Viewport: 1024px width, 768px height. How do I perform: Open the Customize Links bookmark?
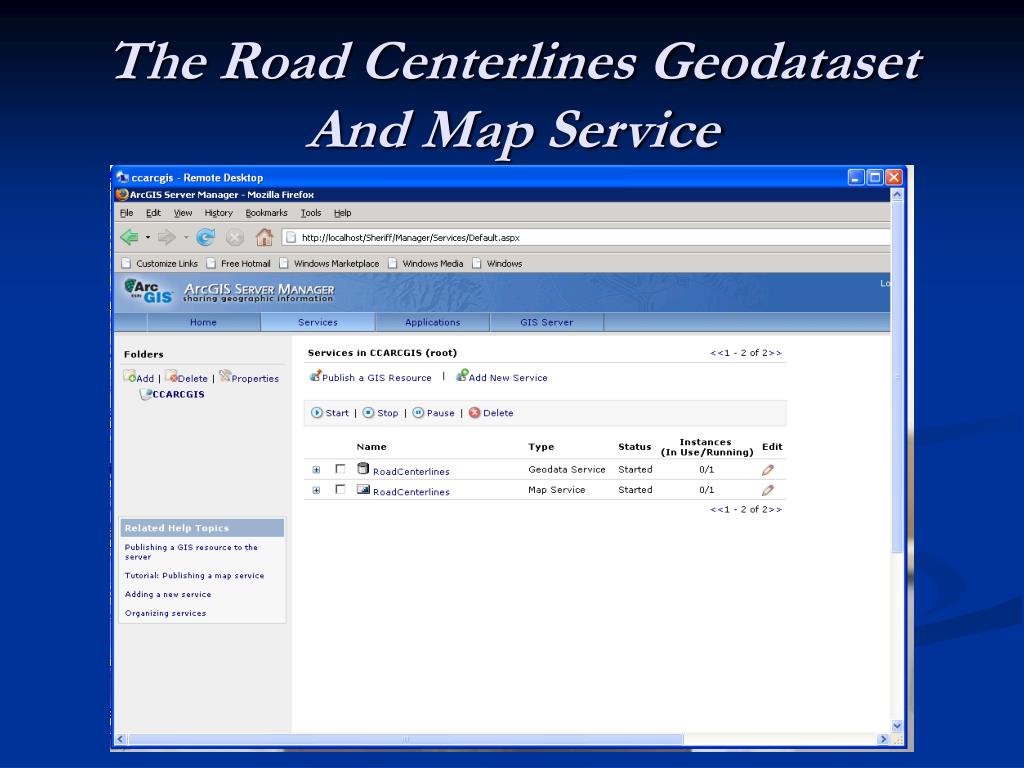point(160,263)
